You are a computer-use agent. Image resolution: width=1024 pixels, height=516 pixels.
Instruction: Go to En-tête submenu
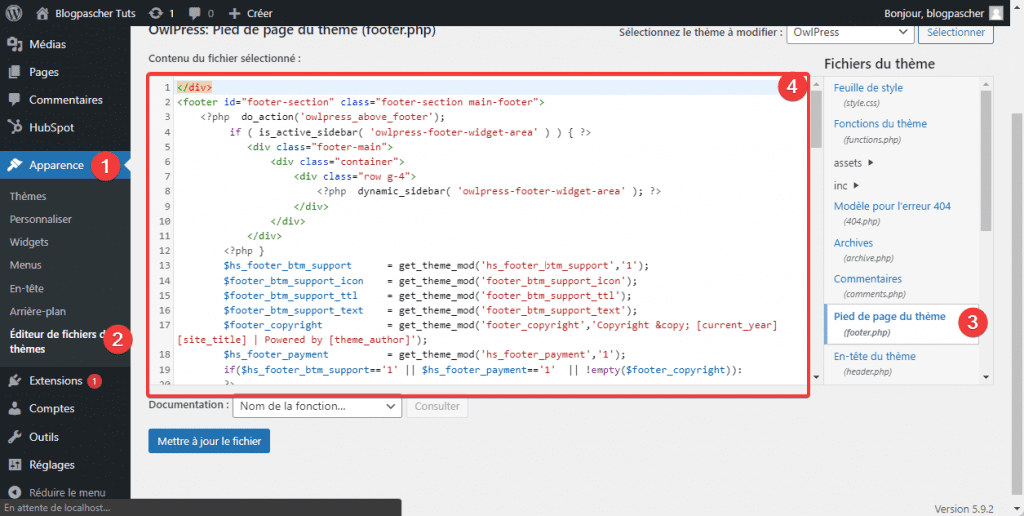pyautogui.click(x=27, y=288)
